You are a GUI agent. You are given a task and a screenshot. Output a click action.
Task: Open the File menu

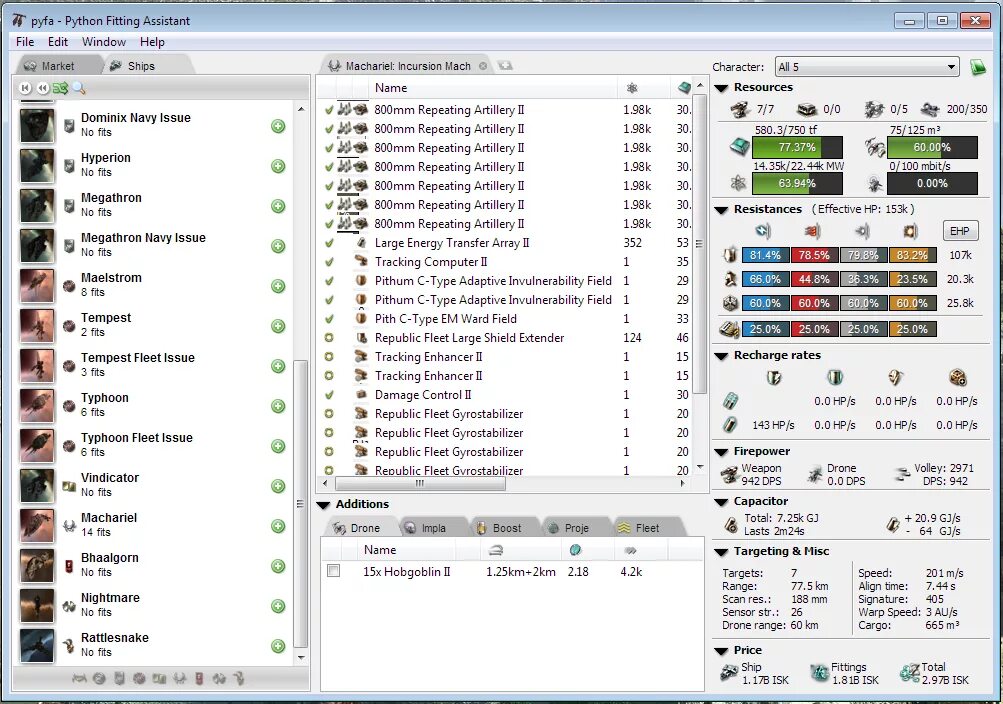click(25, 42)
